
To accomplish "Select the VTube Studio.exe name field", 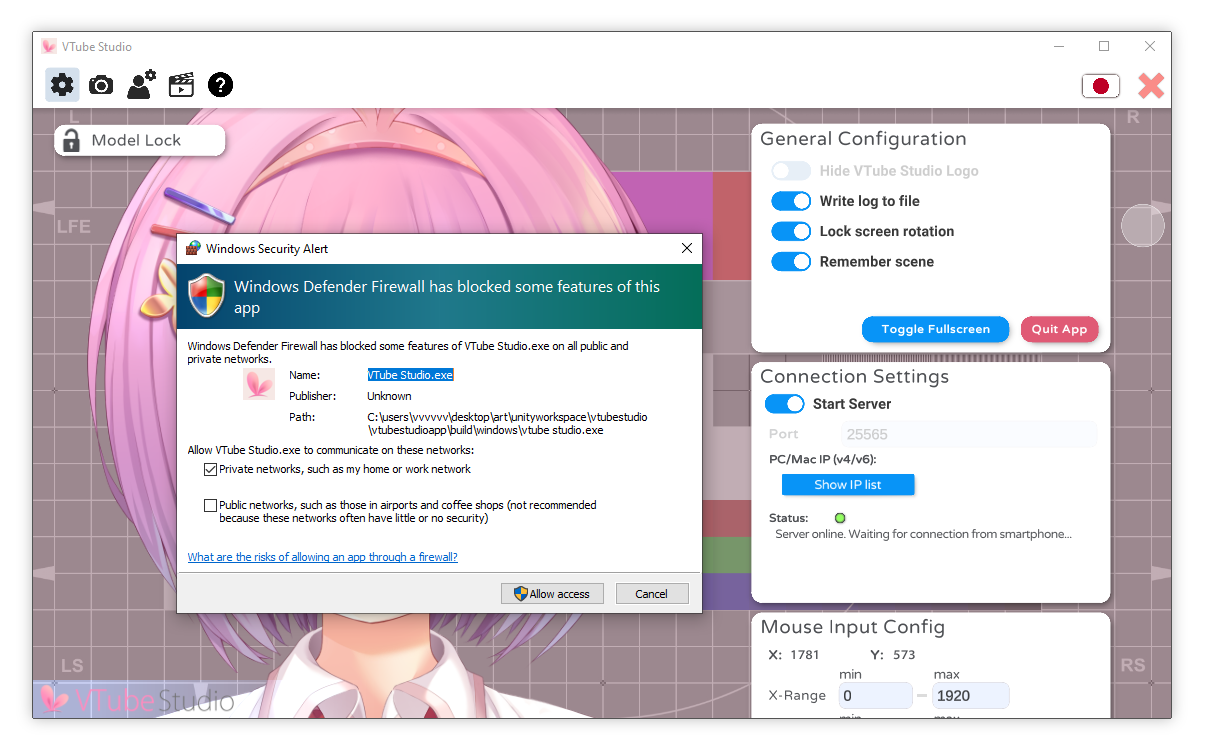I will point(411,375).
